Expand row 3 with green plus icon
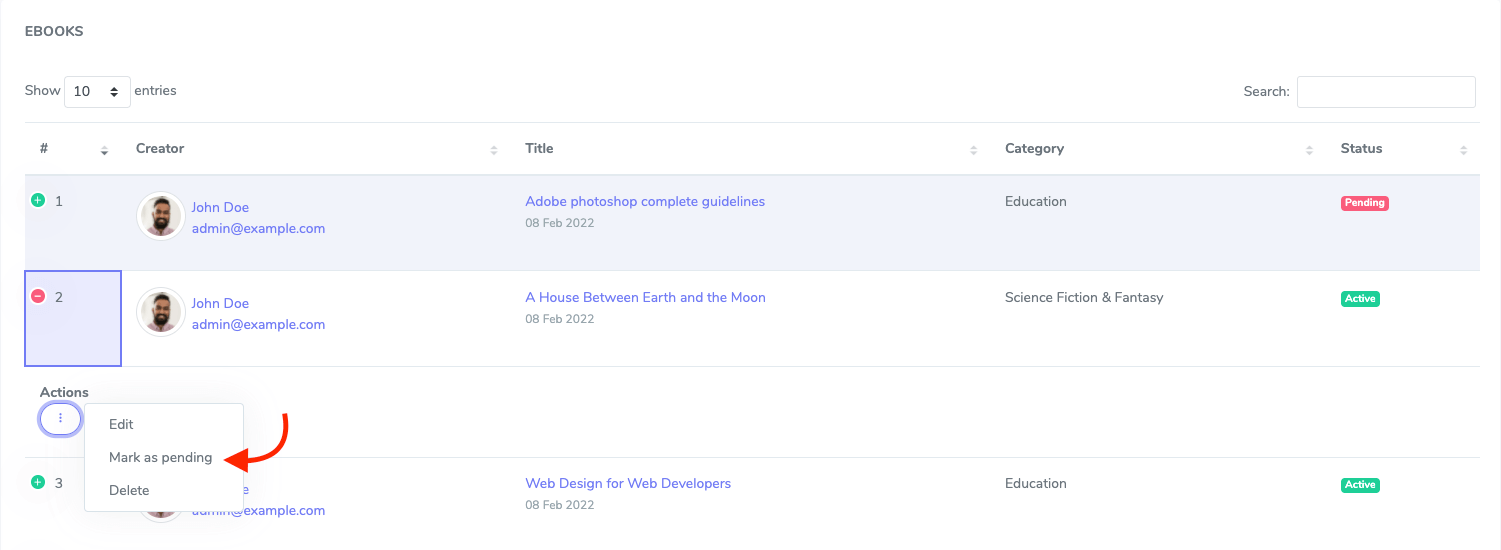The image size is (1501, 550). [38, 482]
